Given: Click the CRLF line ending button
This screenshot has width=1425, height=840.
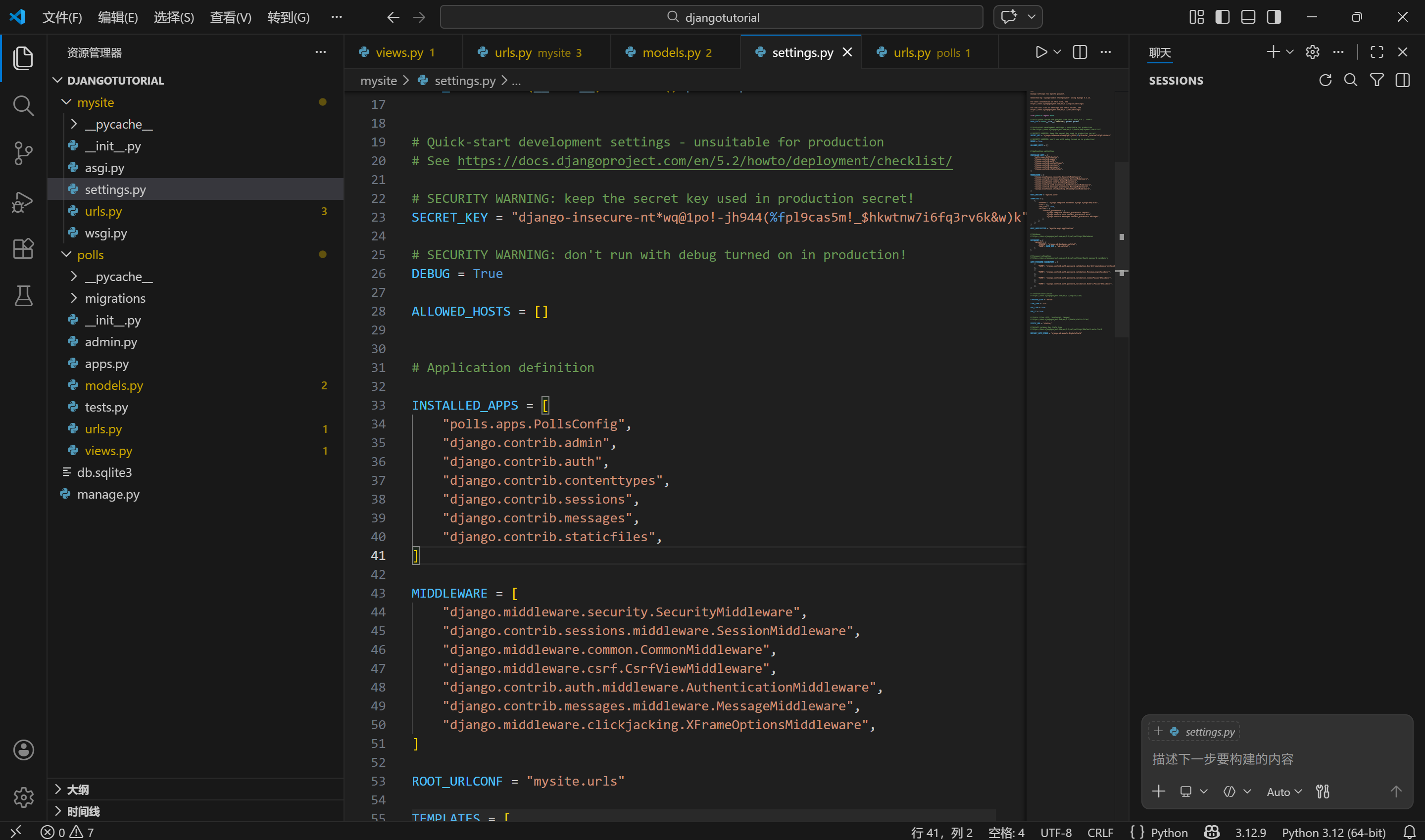Looking at the screenshot, I should [x=1100, y=832].
